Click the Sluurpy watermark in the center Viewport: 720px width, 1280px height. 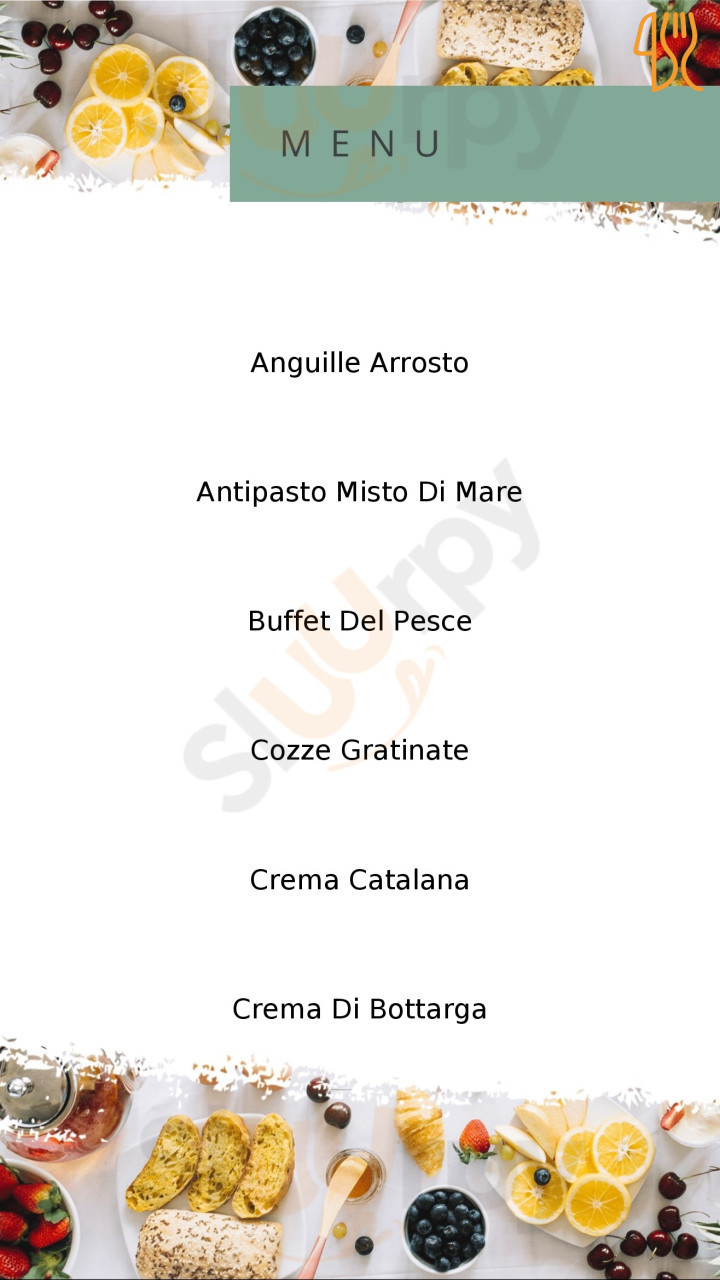(x=362, y=635)
